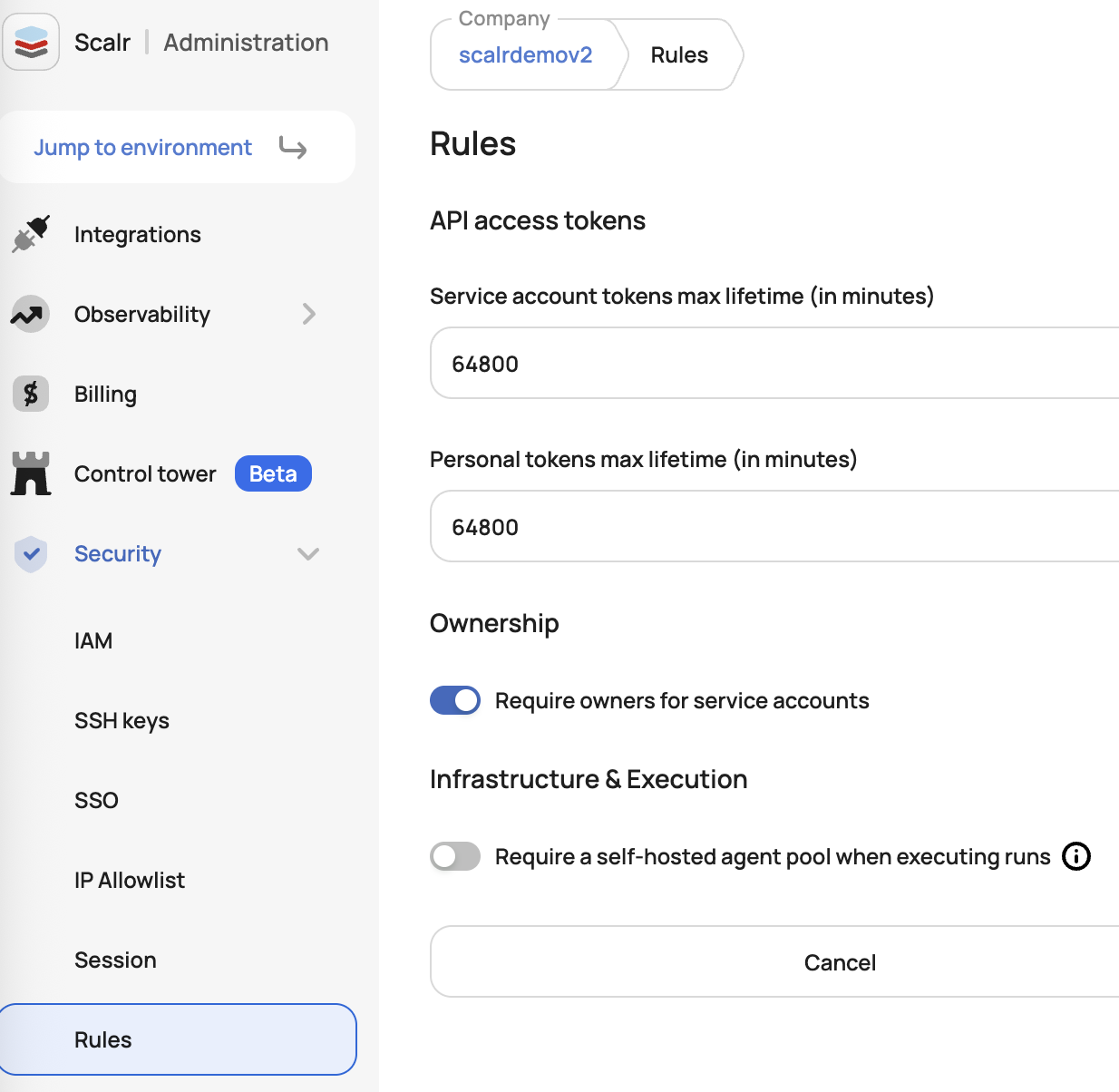Open the SSH keys page
The image size is (1119, 1092).
122,721
